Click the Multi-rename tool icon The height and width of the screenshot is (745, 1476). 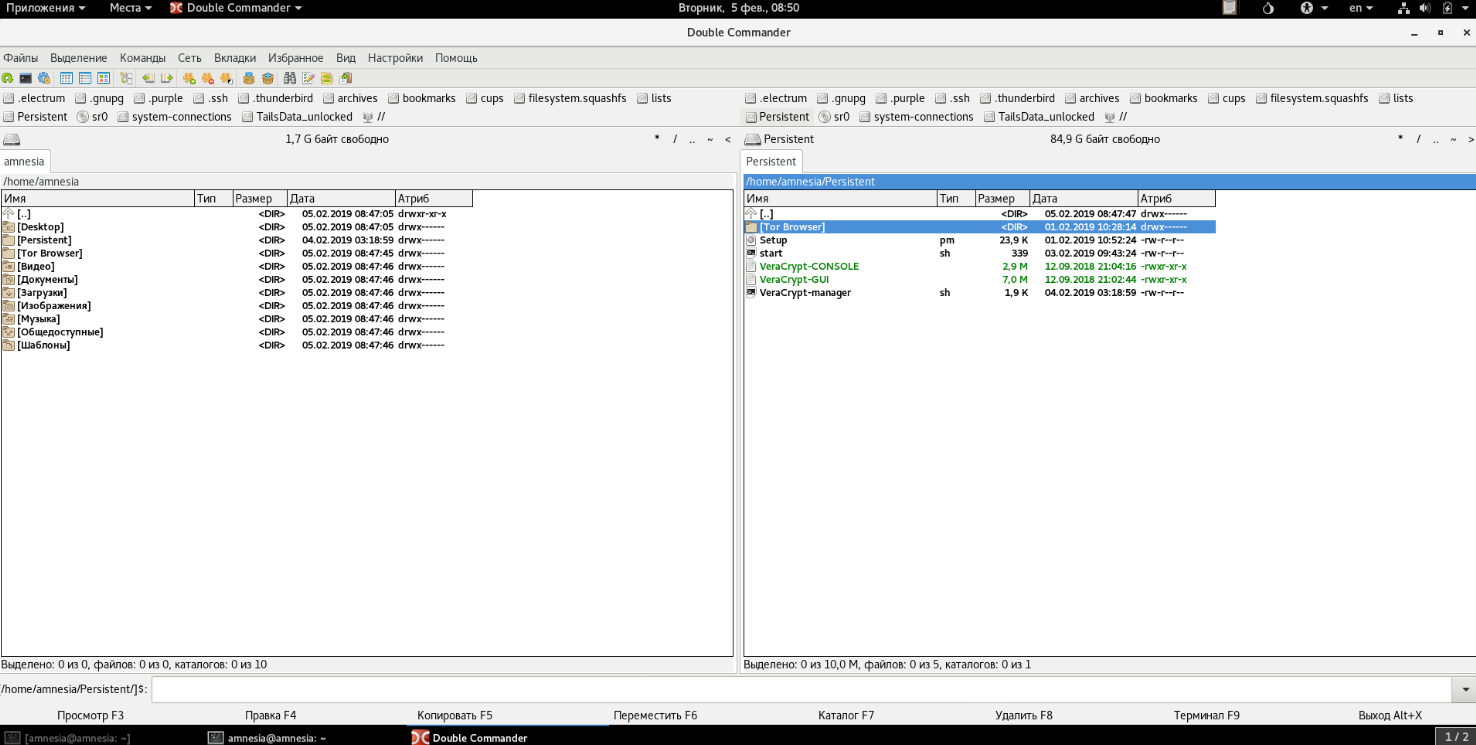[309, 78]
